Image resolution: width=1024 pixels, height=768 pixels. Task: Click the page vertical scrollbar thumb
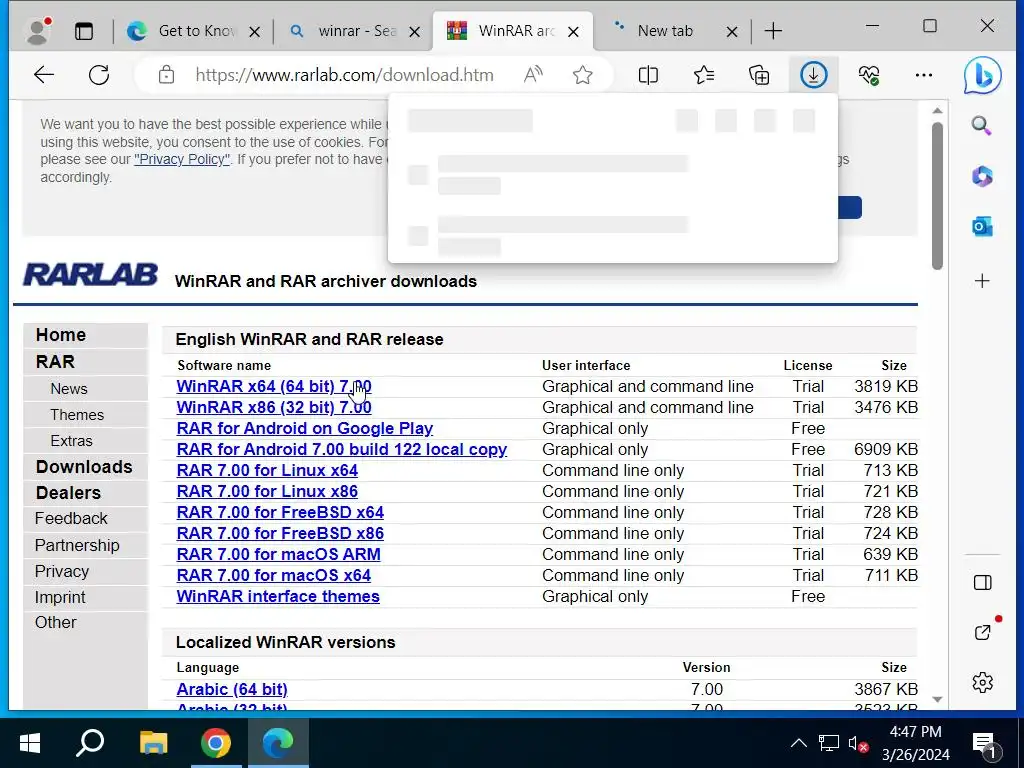(x=937, y=196)
